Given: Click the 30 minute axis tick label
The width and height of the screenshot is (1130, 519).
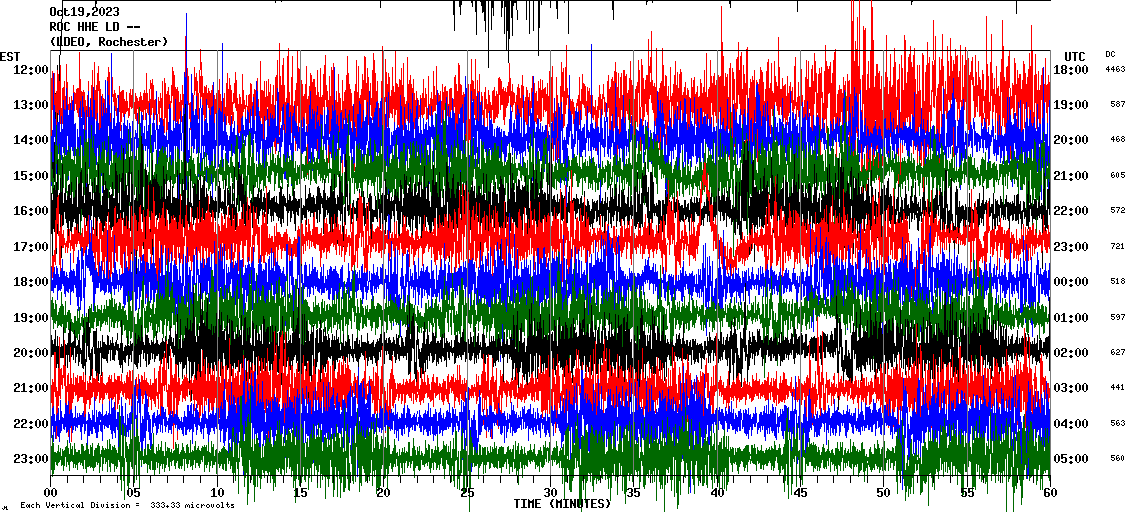Looking at the screenshot, I should [550, 492].
